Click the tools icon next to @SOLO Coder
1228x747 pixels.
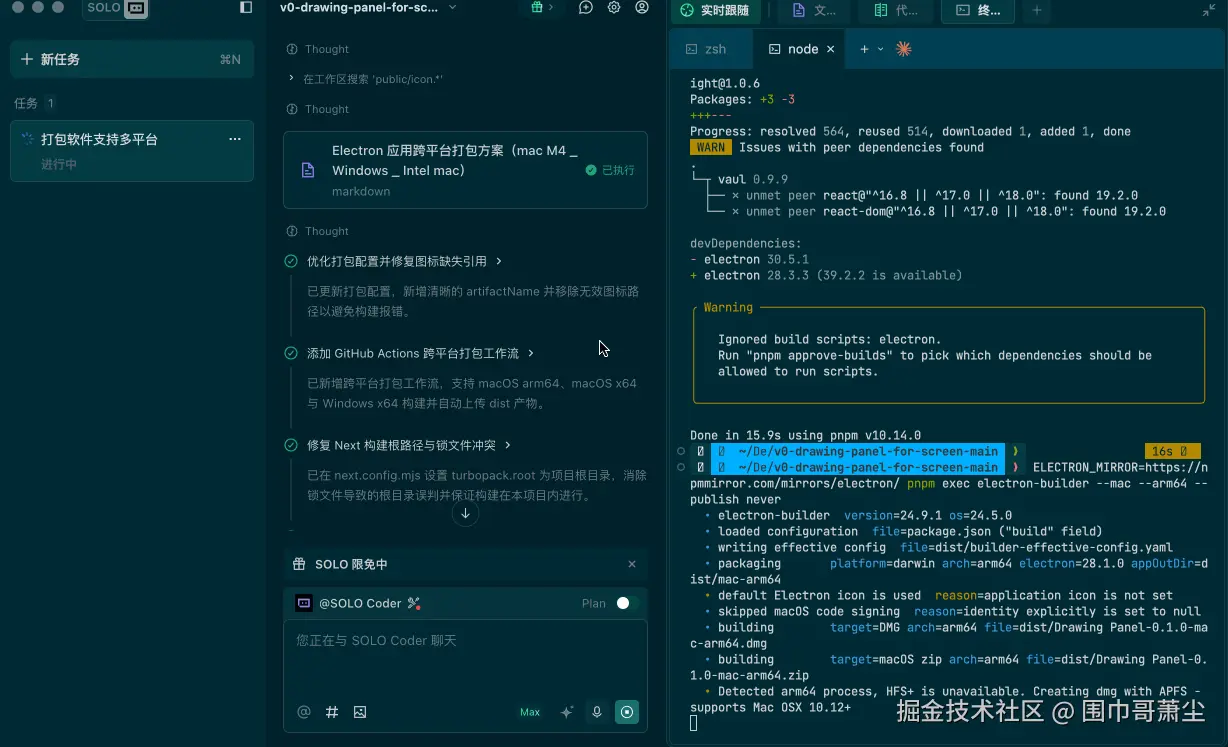[x=414, y=603]
